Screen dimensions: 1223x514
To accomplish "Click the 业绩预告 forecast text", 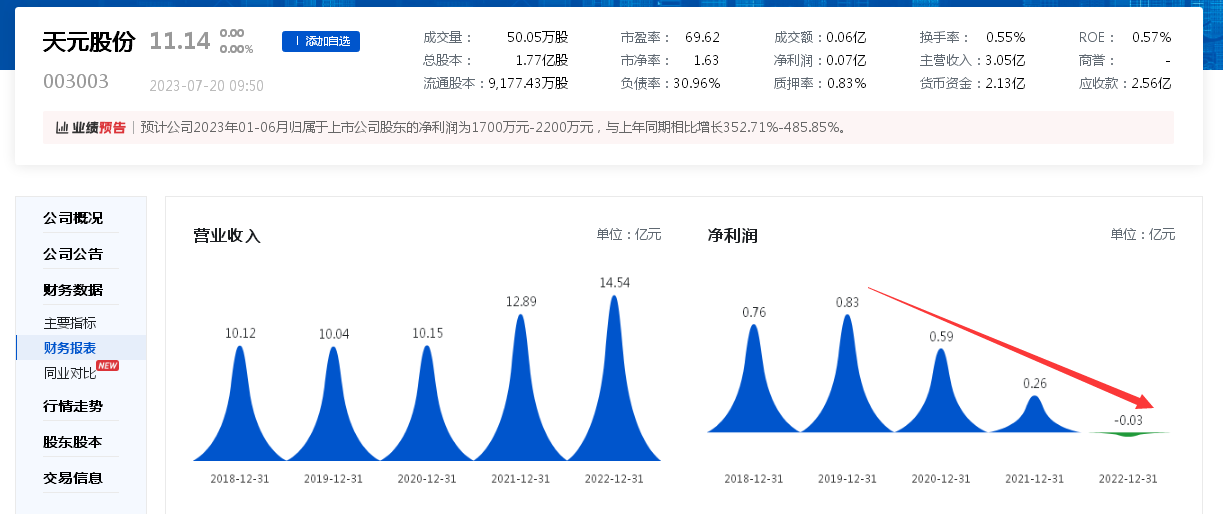I will [492, 128].
